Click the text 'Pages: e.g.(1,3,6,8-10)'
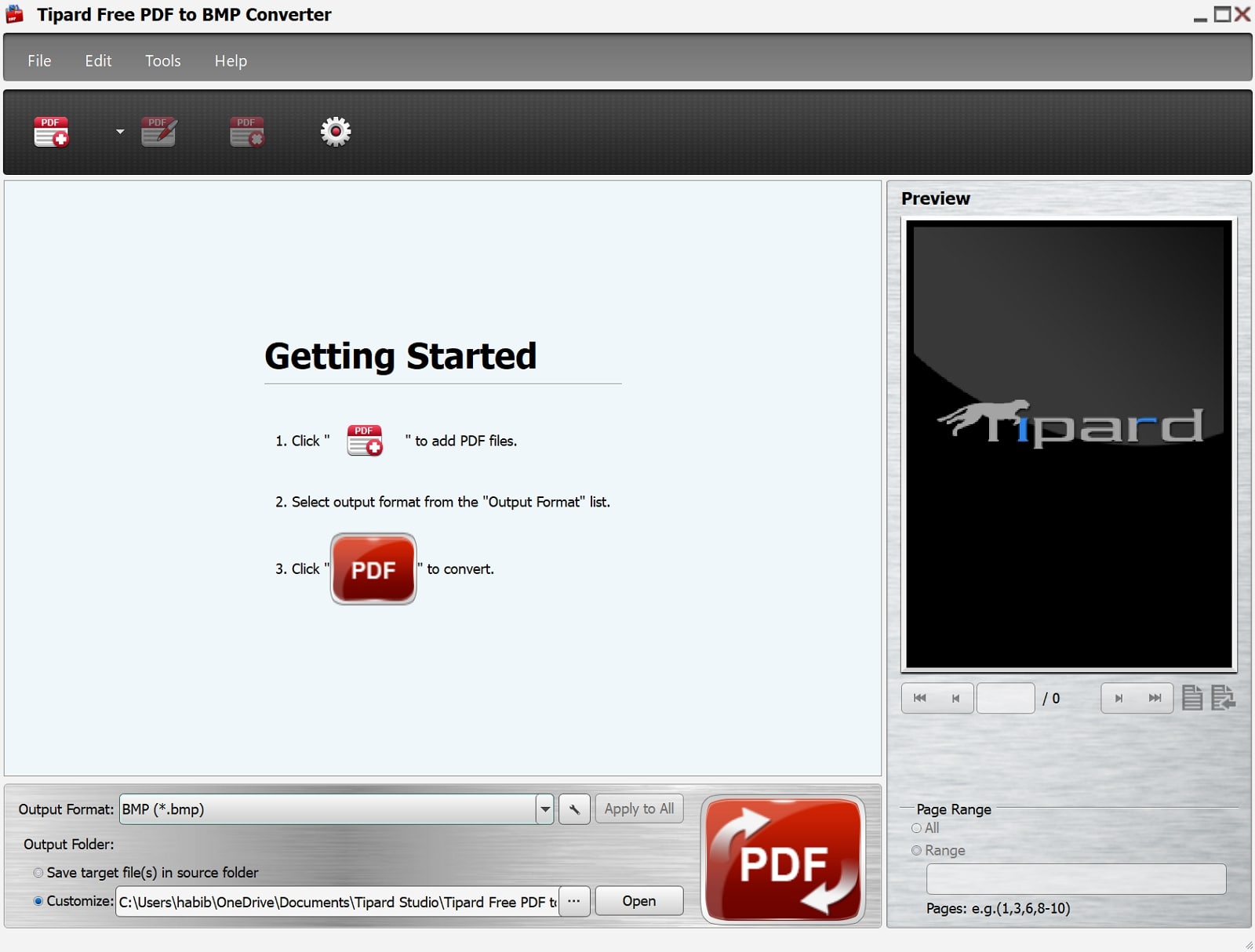Image resolution: width=1255 pixels, height=952 pixels. click(998, 908)
